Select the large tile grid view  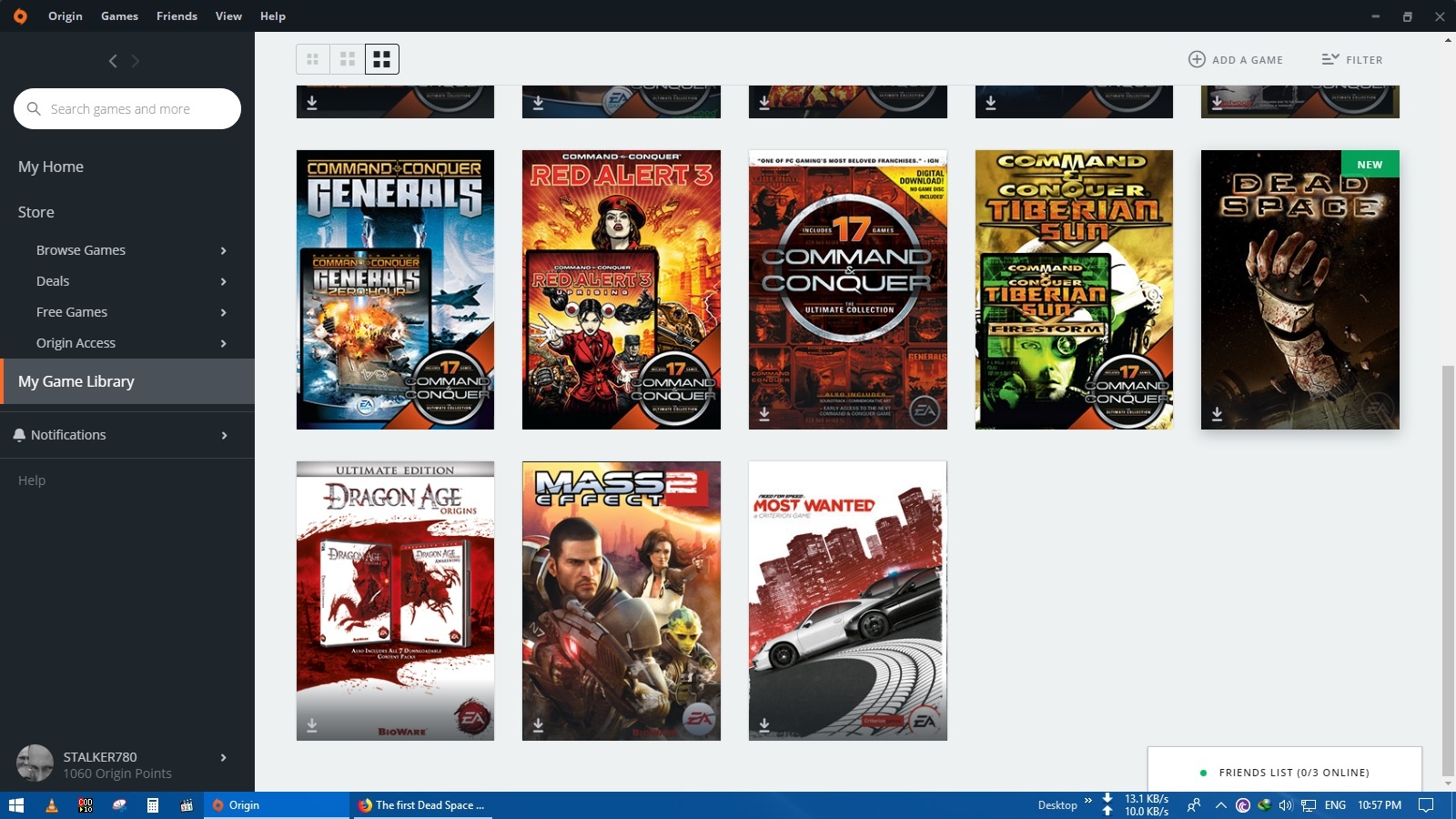point(382,59)
